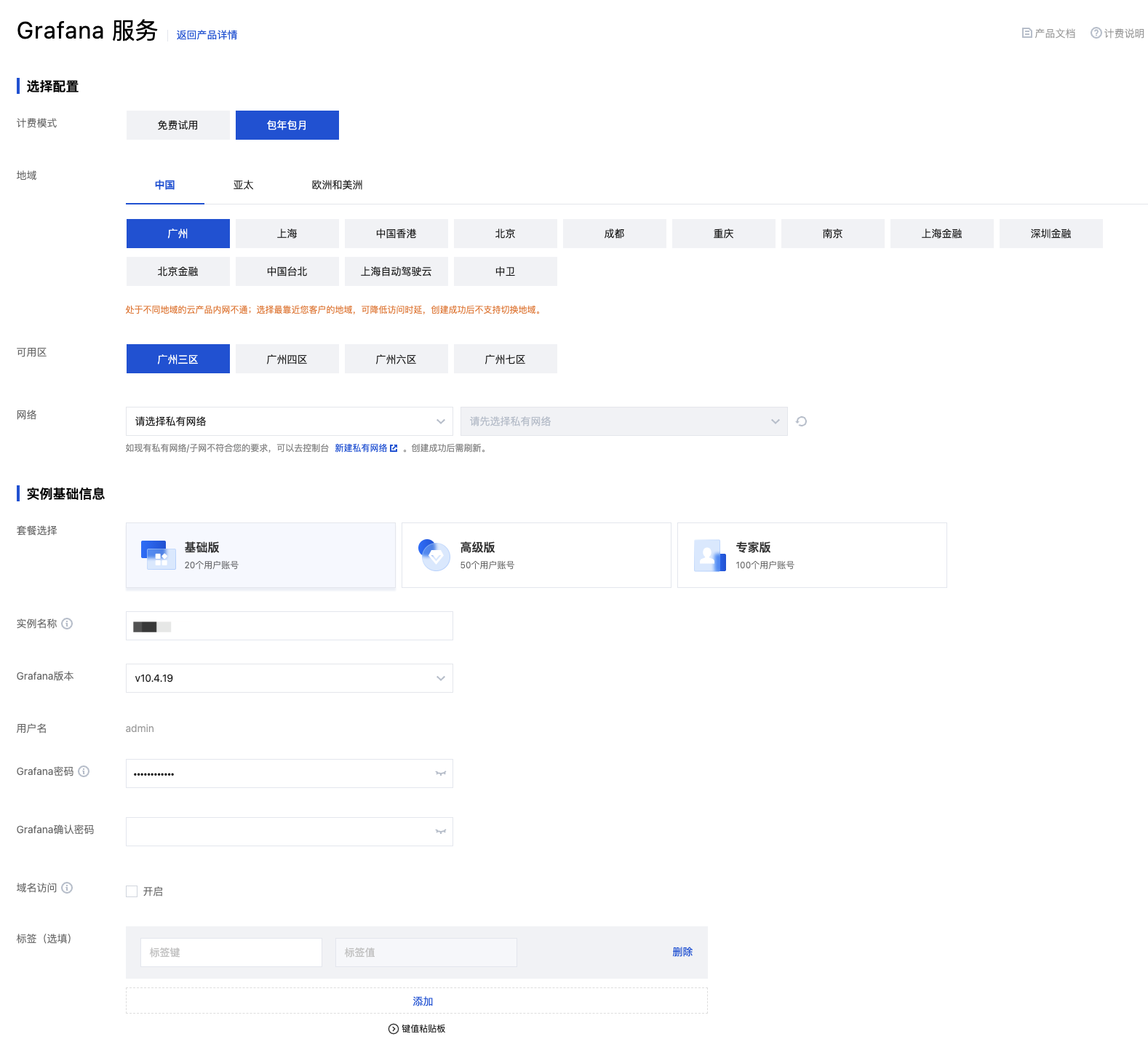The height and width of the screenshot is (1042, 1148).
Task: Open the 请先选择私有网络 subnet dropdown
Action: 624,421
